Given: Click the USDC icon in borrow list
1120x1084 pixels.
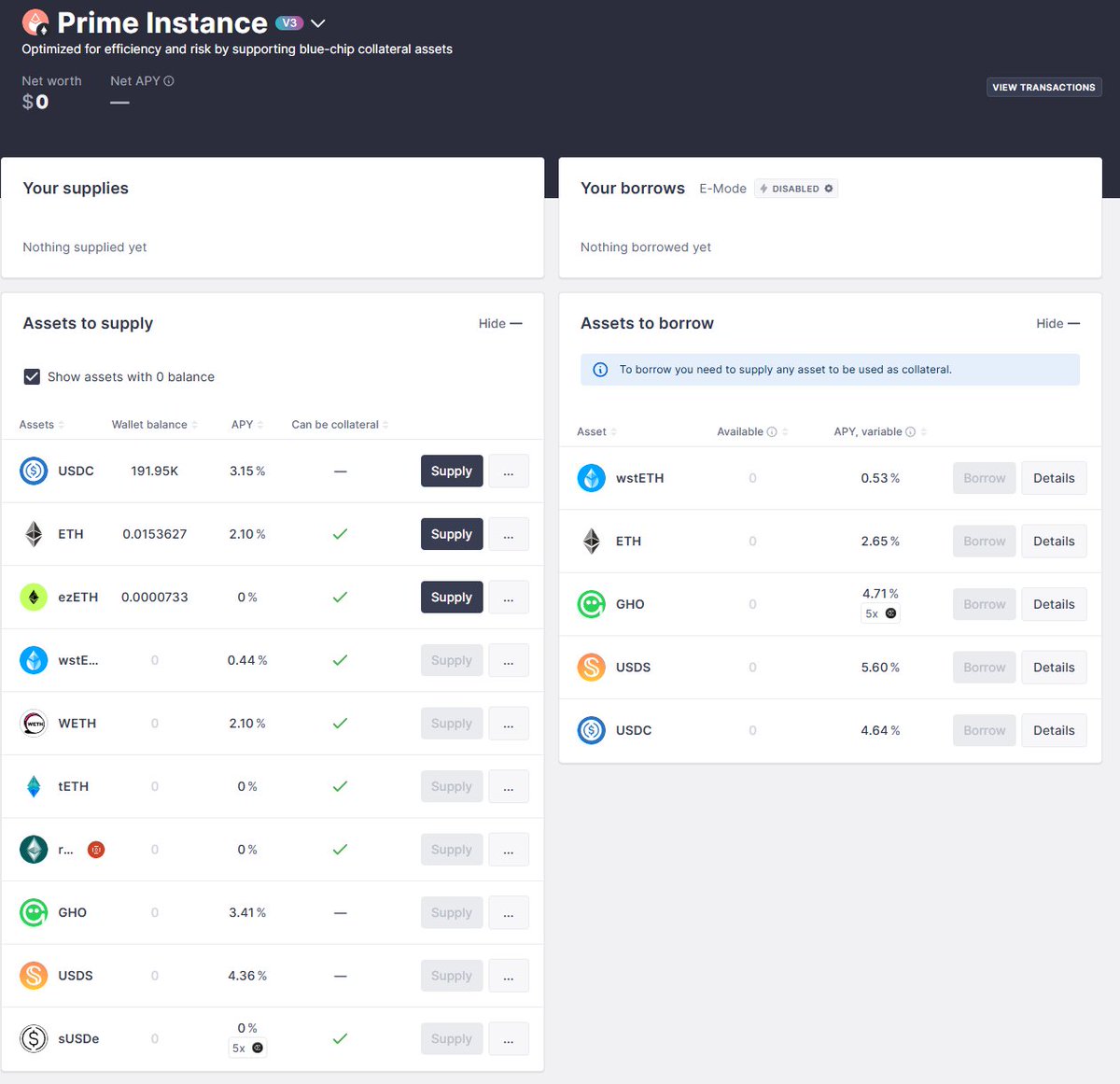Looking at the screenshot, I should coord(592,730).
